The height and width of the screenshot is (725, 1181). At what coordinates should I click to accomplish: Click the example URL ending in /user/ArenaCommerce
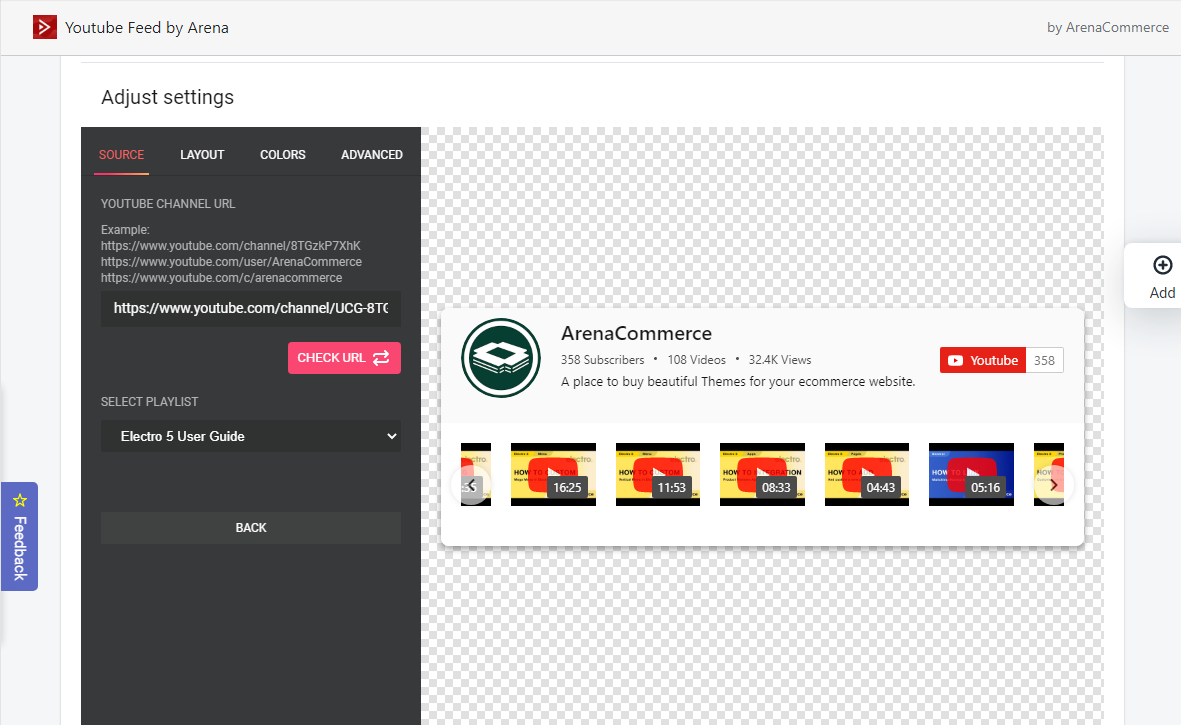231,262
